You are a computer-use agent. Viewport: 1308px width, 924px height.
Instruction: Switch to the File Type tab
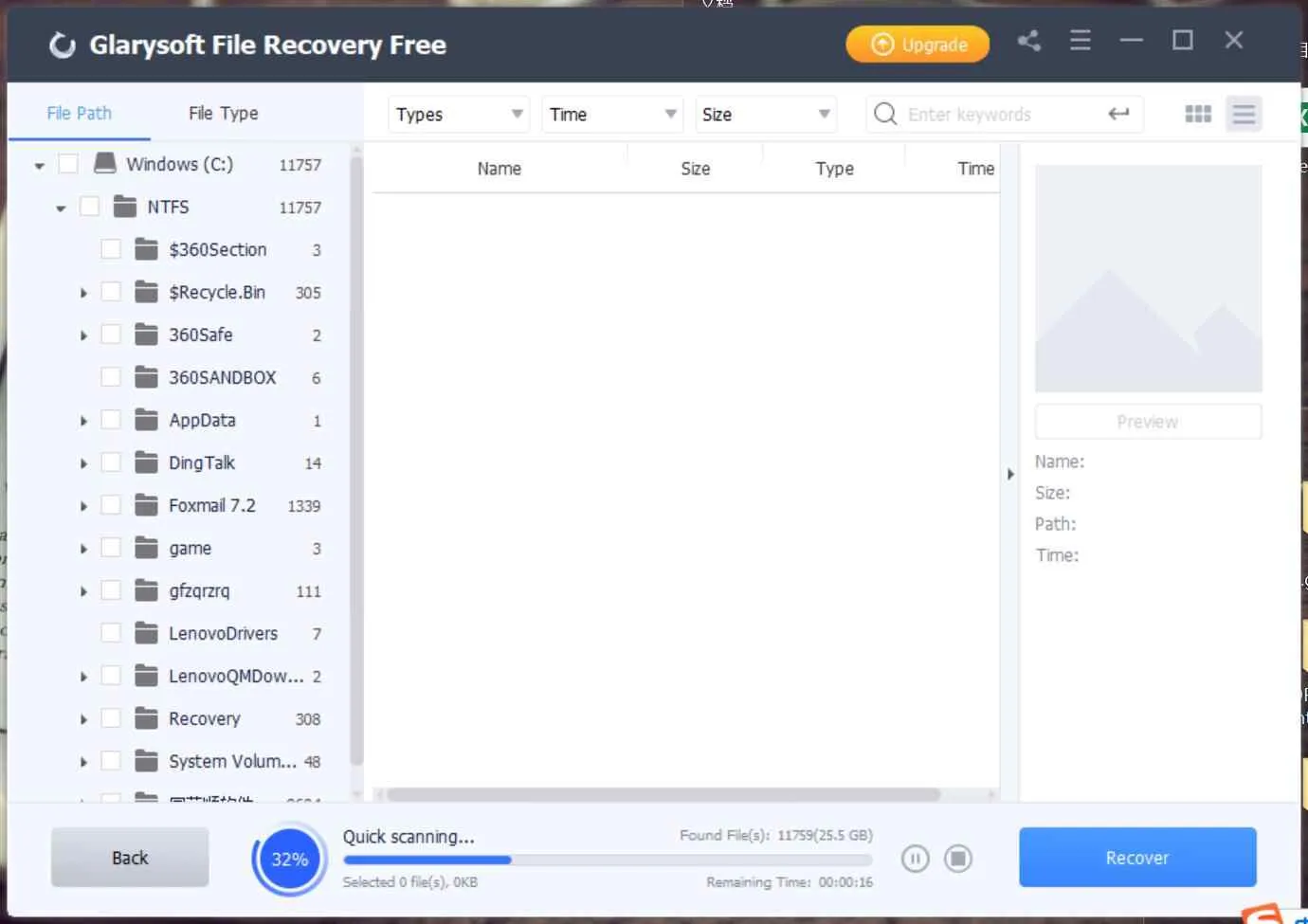tap(223, 113)
